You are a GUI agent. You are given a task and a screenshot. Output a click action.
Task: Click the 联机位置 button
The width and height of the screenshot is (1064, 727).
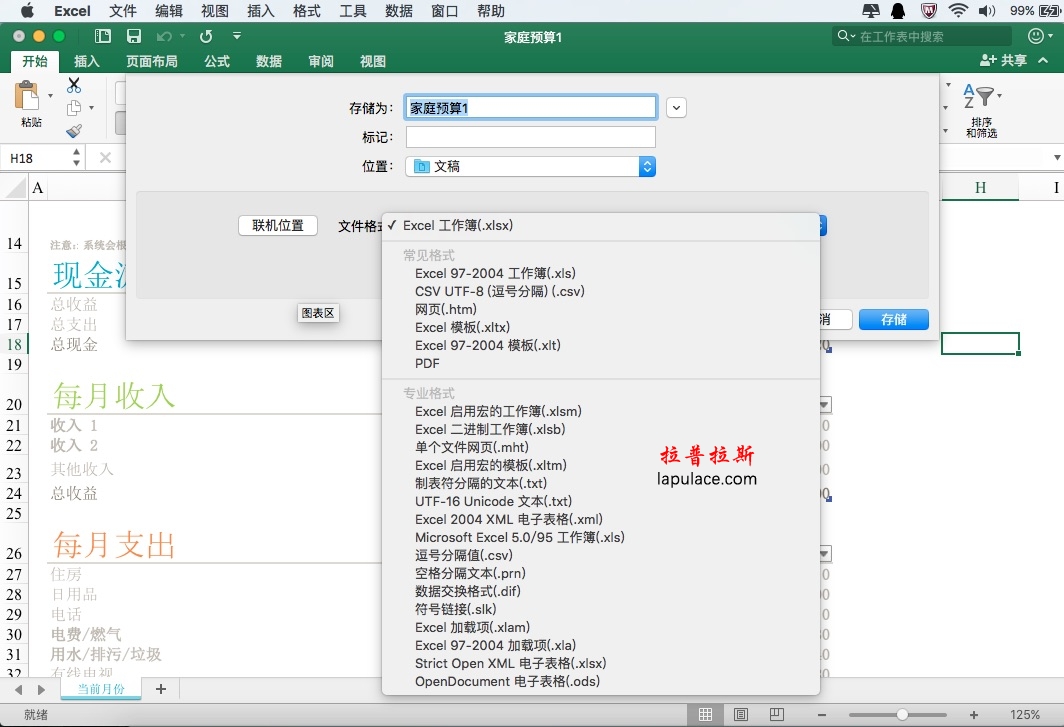click(x=278, y=225)
